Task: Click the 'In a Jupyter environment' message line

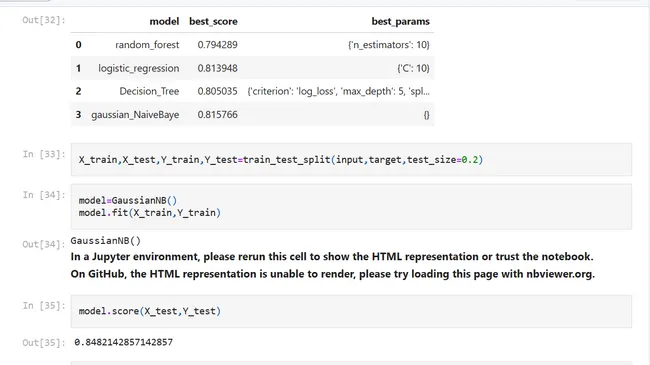Action: point(332,257)
